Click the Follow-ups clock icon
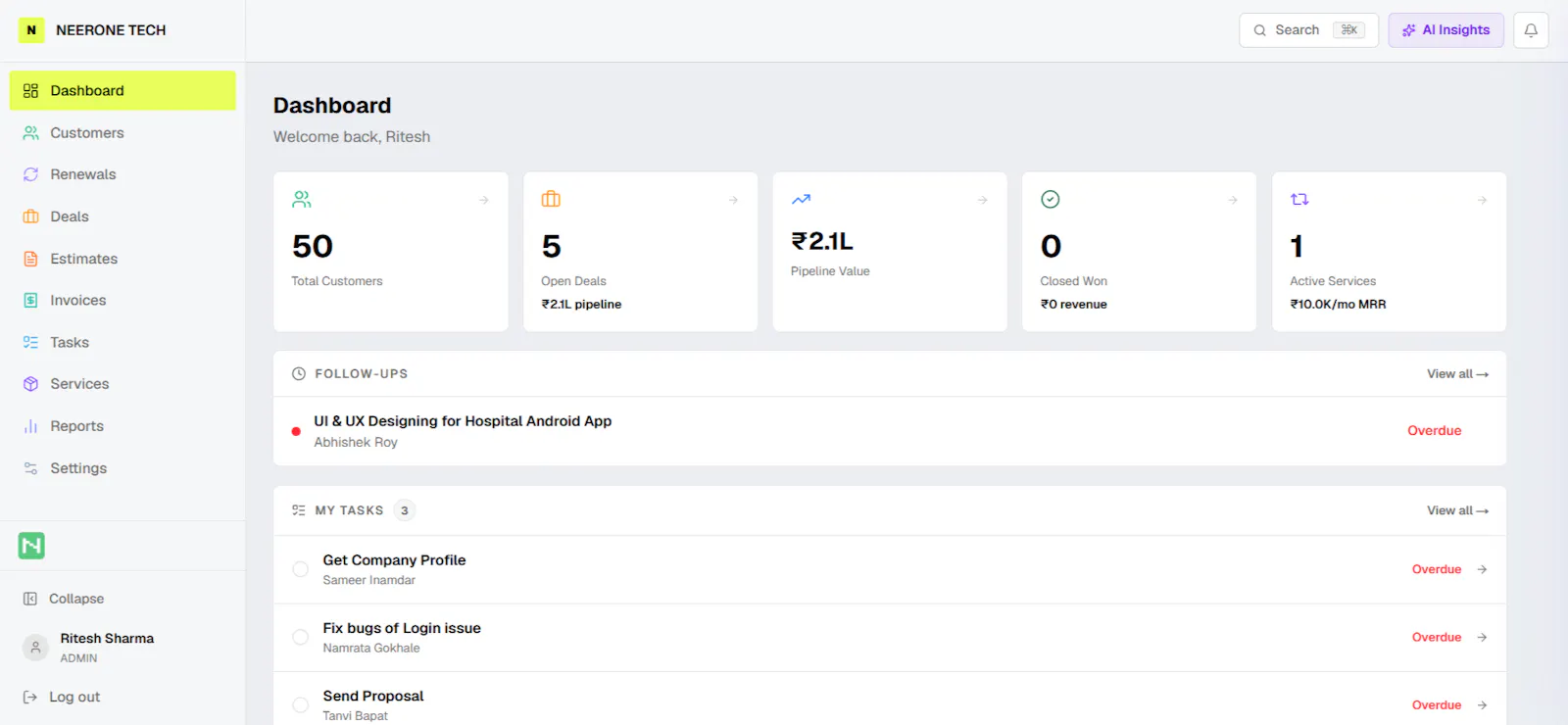Image resolution: width=1568 pixels, height=725 pixels. [299, 373]
